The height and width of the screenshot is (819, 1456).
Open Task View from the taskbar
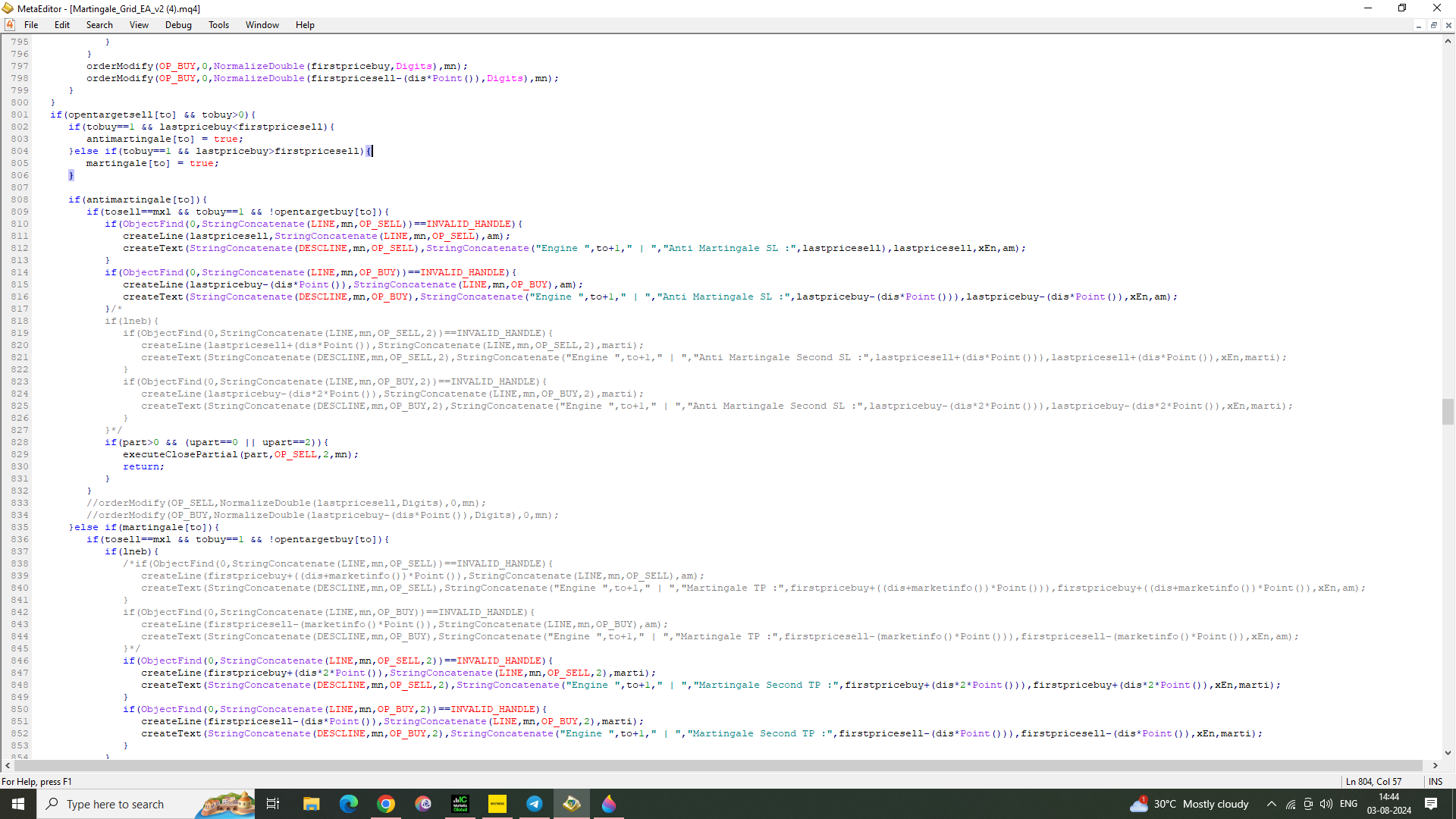click(273, 804)
